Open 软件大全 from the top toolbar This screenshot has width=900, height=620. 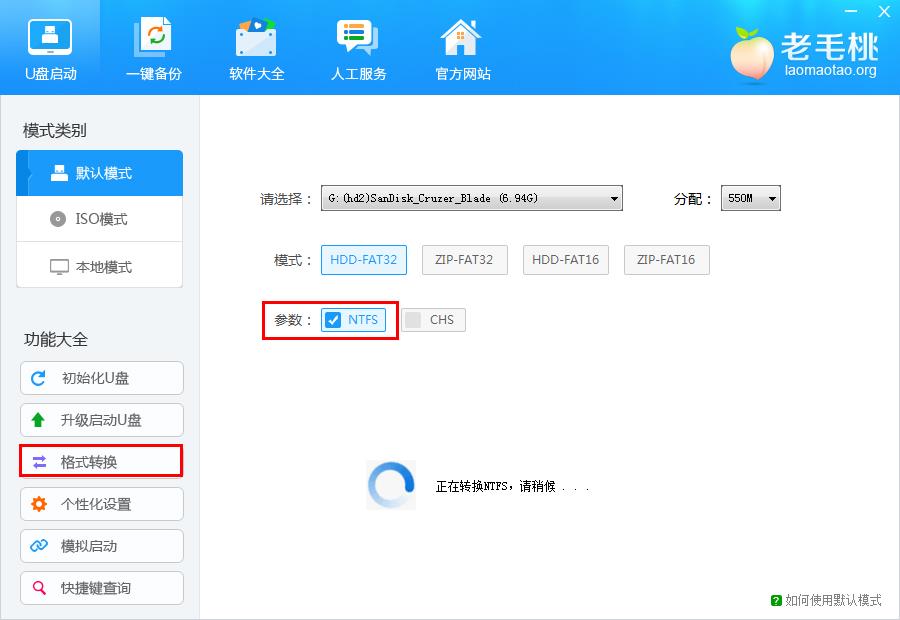(256, 45)
